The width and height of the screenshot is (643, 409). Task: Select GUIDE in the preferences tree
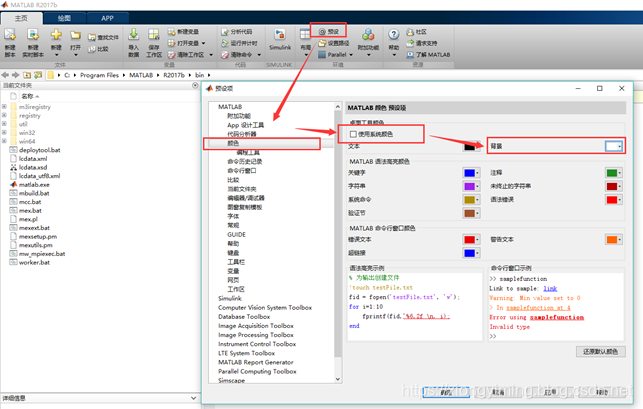tap(237, 235)
